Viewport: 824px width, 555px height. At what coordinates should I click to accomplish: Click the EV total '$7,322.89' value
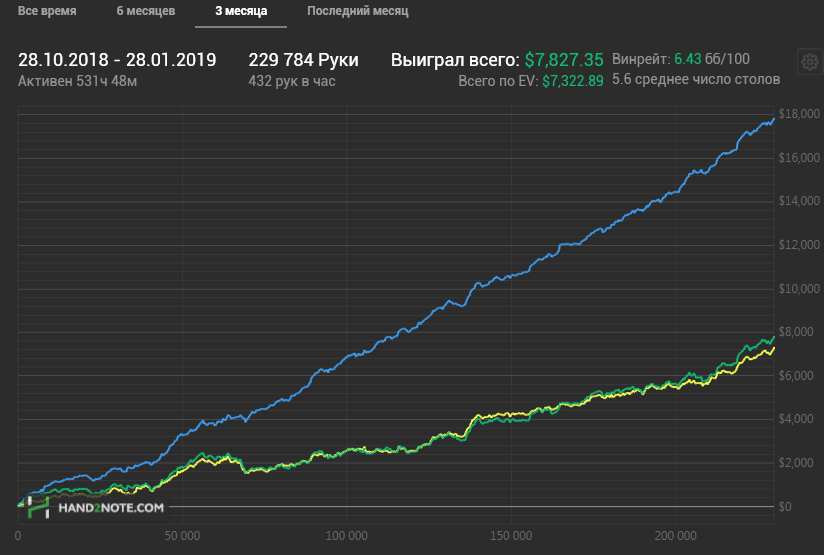(573, 81)
